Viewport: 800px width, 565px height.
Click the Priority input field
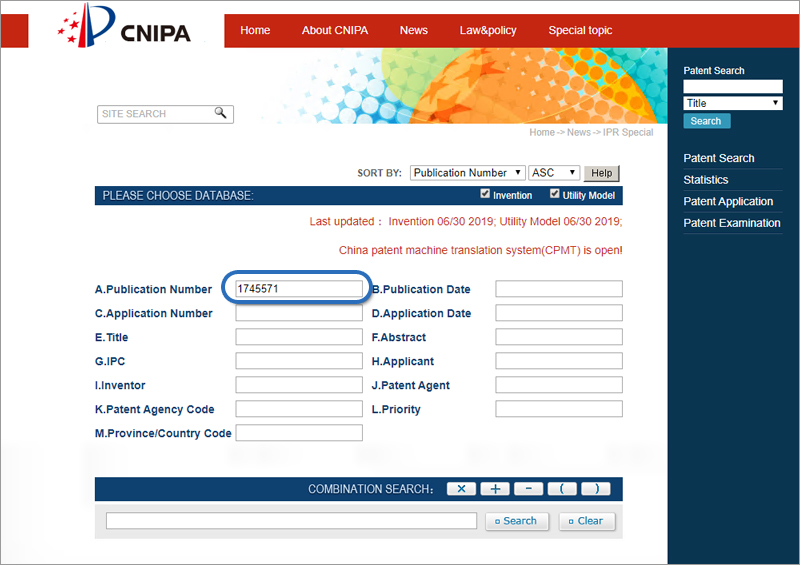[559, 409]
